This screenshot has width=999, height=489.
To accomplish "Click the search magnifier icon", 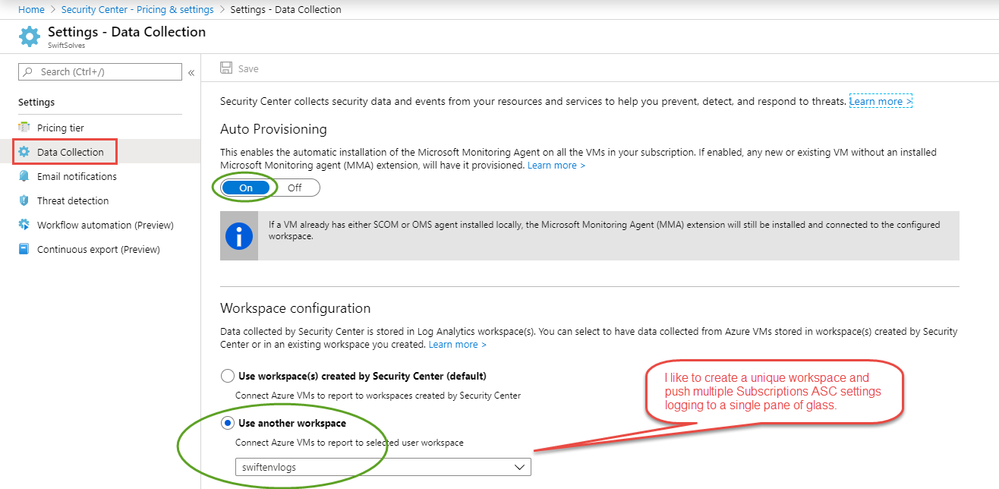I will 28,72.
